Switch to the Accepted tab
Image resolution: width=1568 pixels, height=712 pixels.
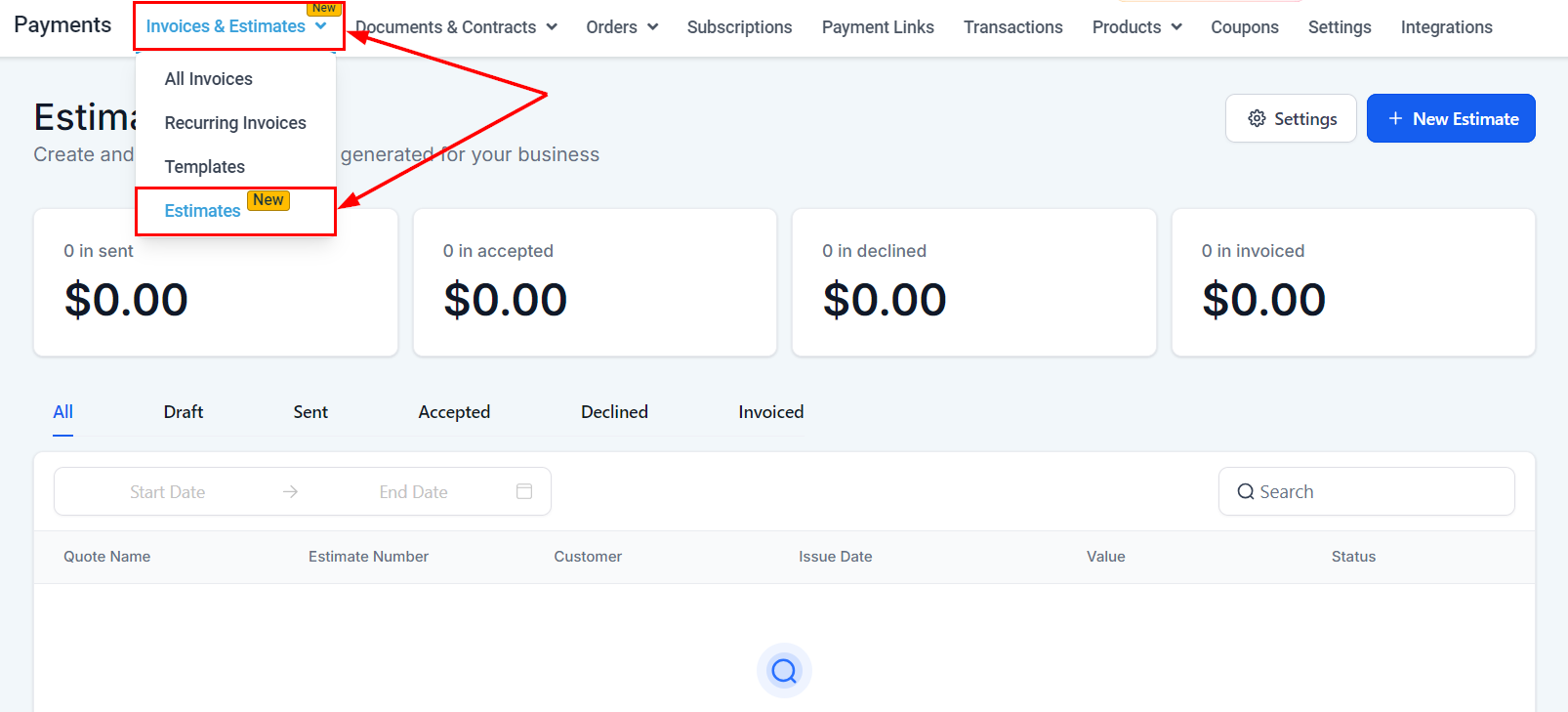[x=454, y=412]
